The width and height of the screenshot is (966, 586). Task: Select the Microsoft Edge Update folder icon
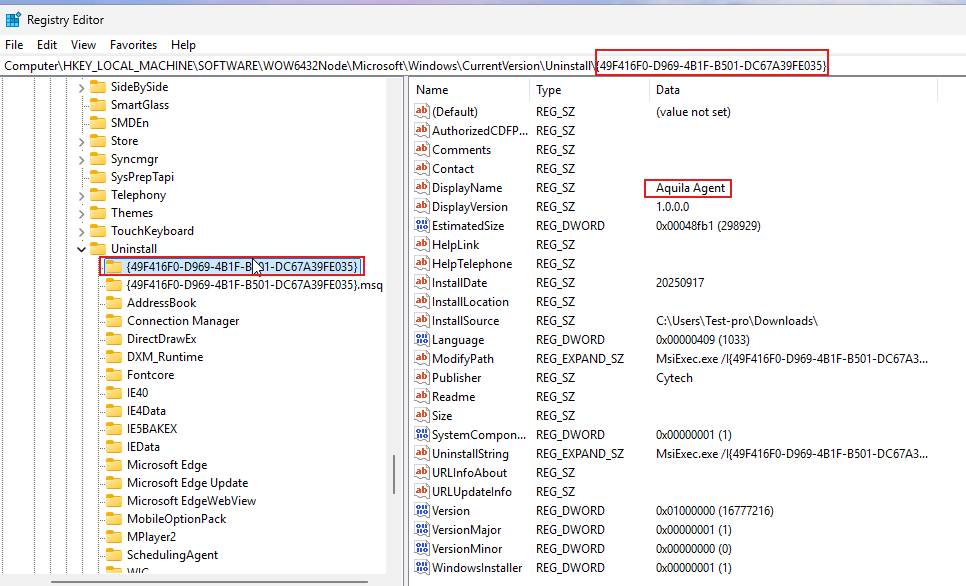point(114,482)
